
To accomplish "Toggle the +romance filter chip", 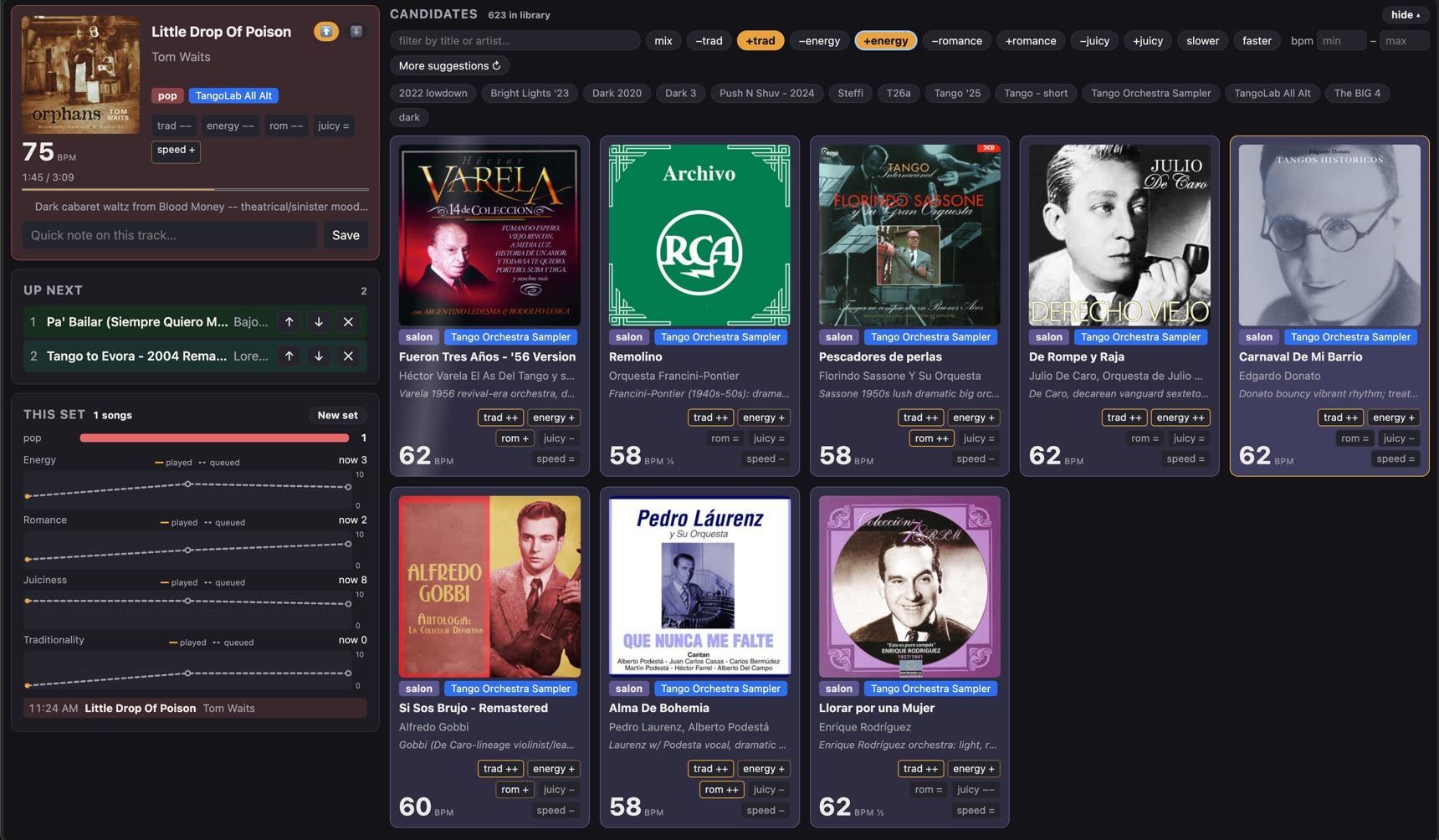I will click(1031, 40).
